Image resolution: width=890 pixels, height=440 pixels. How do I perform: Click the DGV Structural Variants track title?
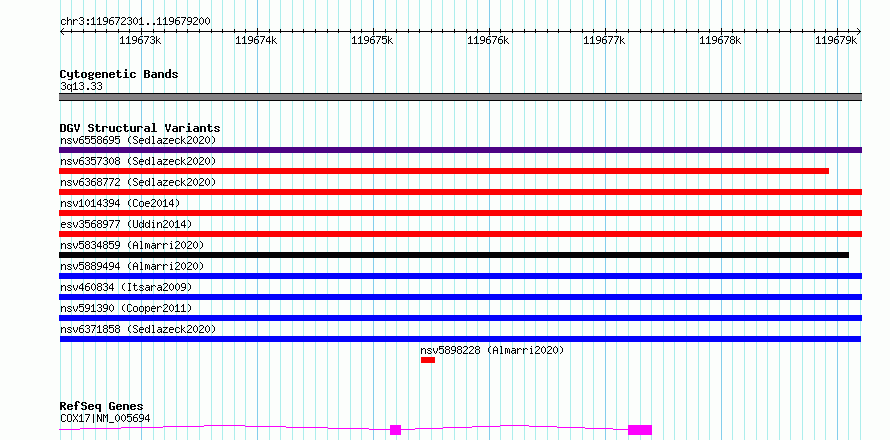[x=140, y=128]
